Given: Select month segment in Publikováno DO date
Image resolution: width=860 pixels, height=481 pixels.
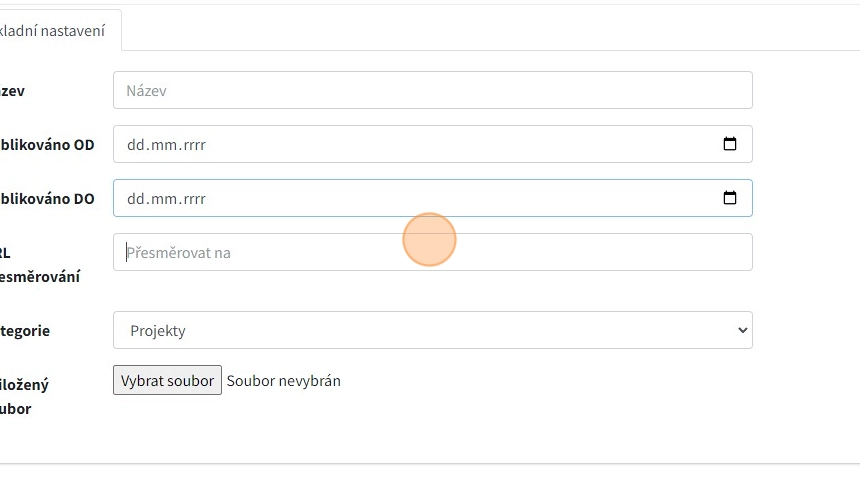Looking at the screenshot, I should [x=161, y=199].
